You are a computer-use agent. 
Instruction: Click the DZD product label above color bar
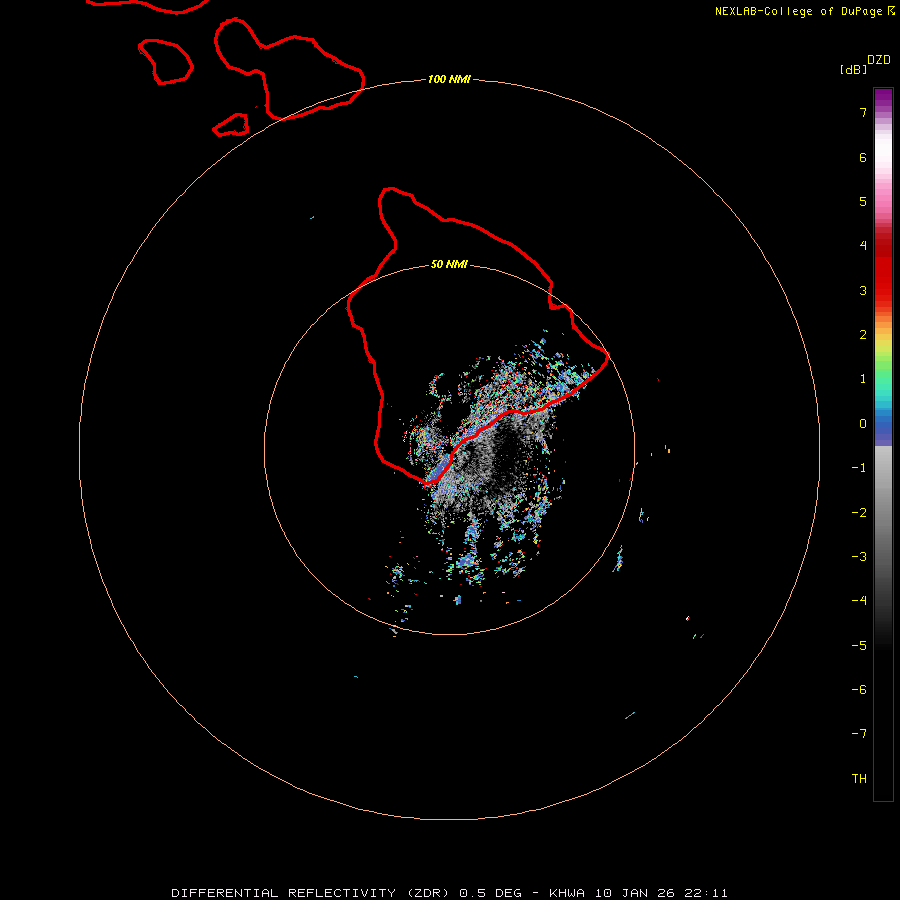pos(879,60)
